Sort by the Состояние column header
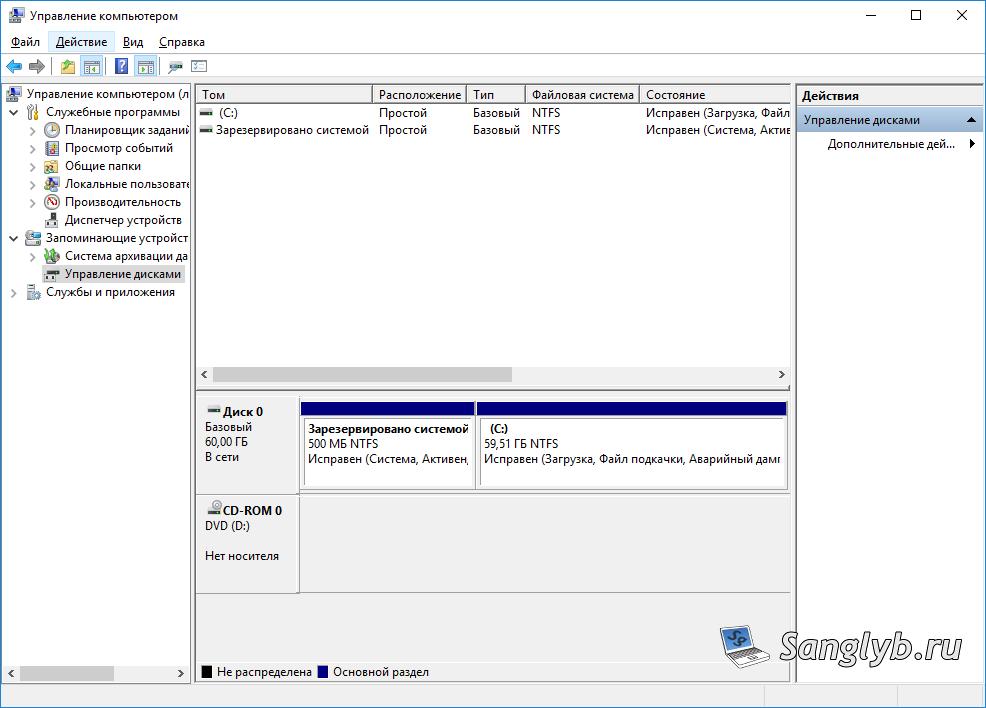The height and width of the screenshot is (708, 986). tap(715, 94)
